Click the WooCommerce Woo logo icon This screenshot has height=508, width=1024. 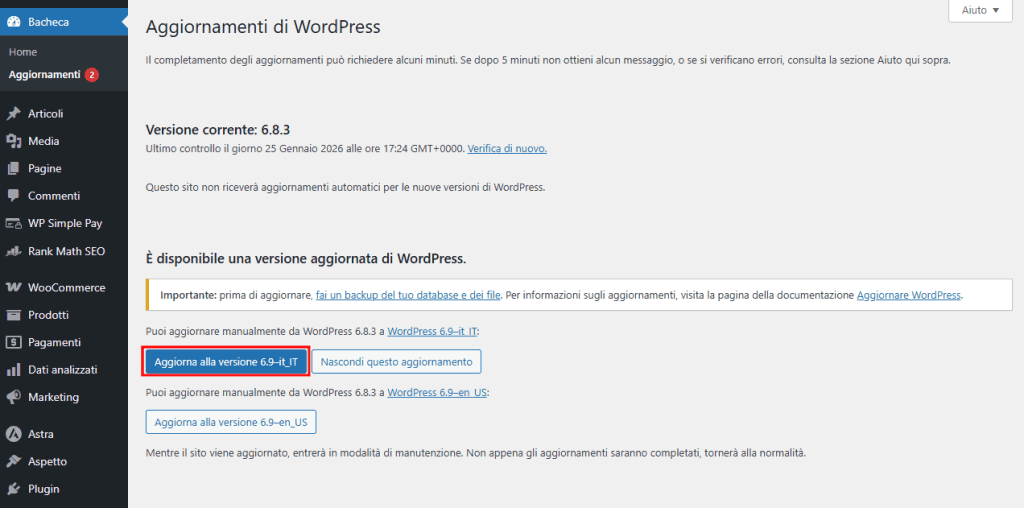13,287
